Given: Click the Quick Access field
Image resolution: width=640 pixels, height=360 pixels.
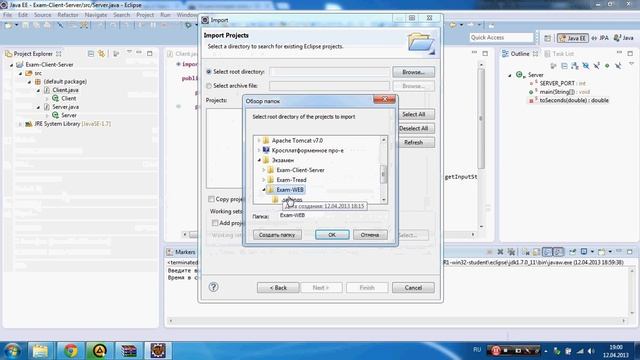Looking at the screenshot, I should [502, 38].
